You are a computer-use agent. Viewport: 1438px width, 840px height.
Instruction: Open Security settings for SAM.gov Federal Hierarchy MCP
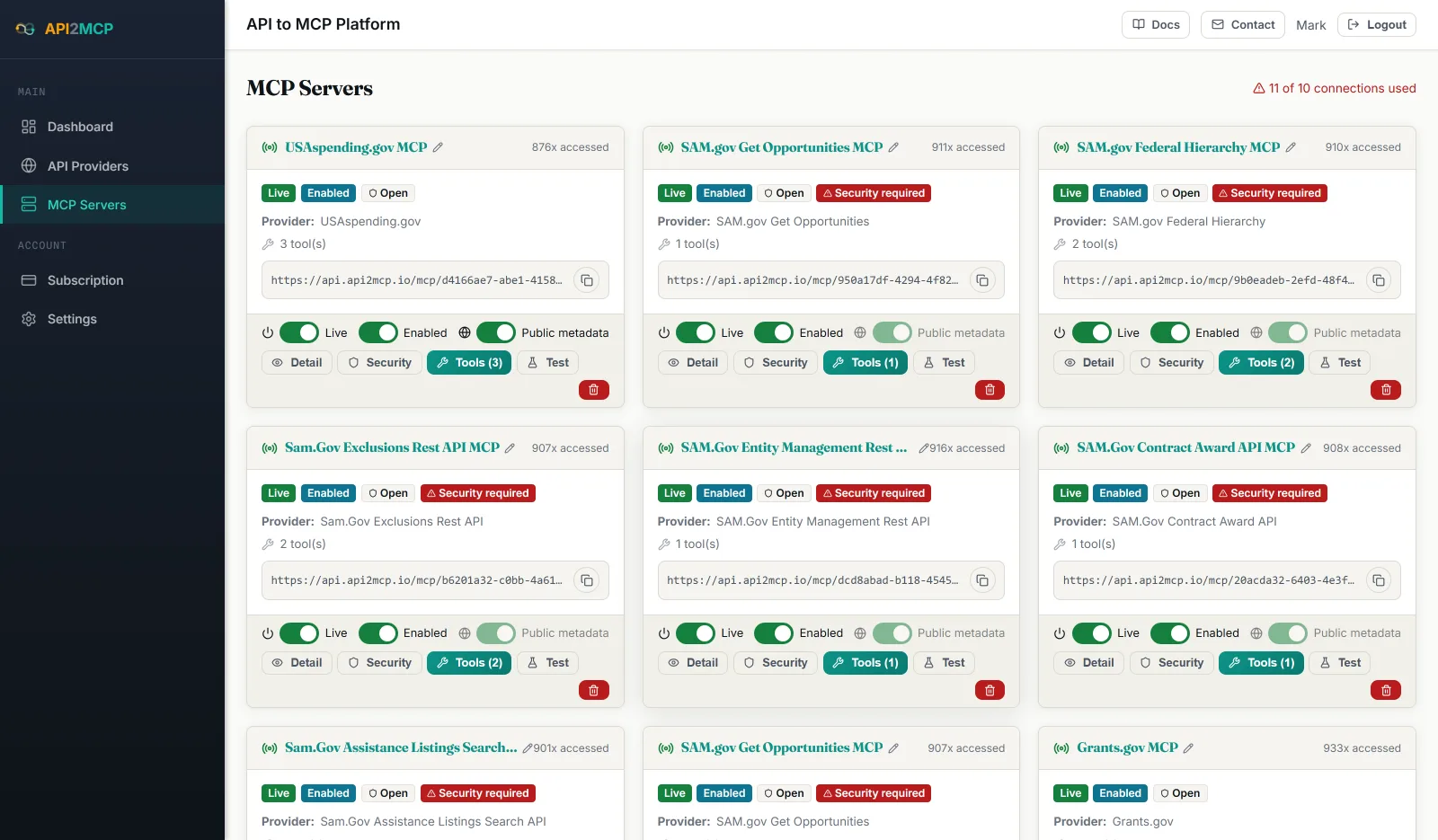(x=1171, y=363)
